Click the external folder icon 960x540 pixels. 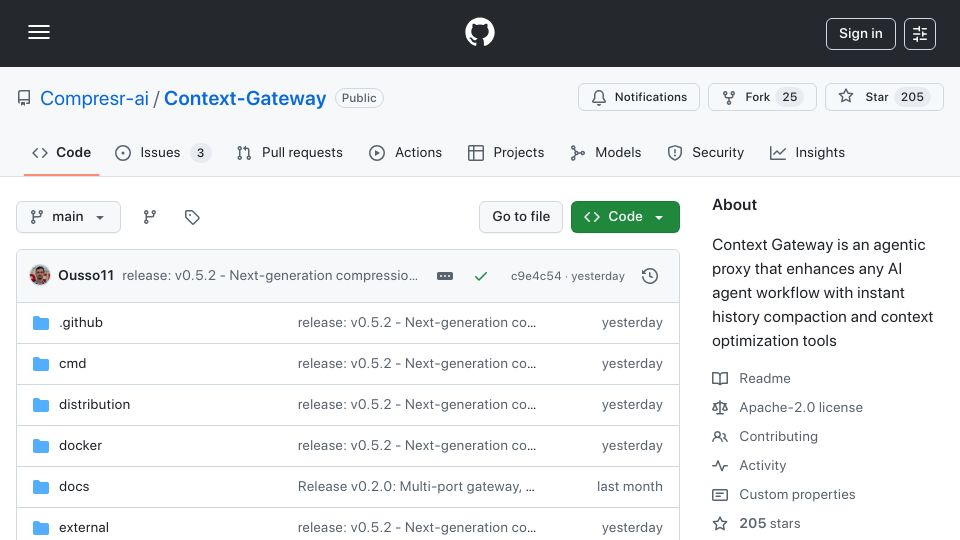click(41, 528)
